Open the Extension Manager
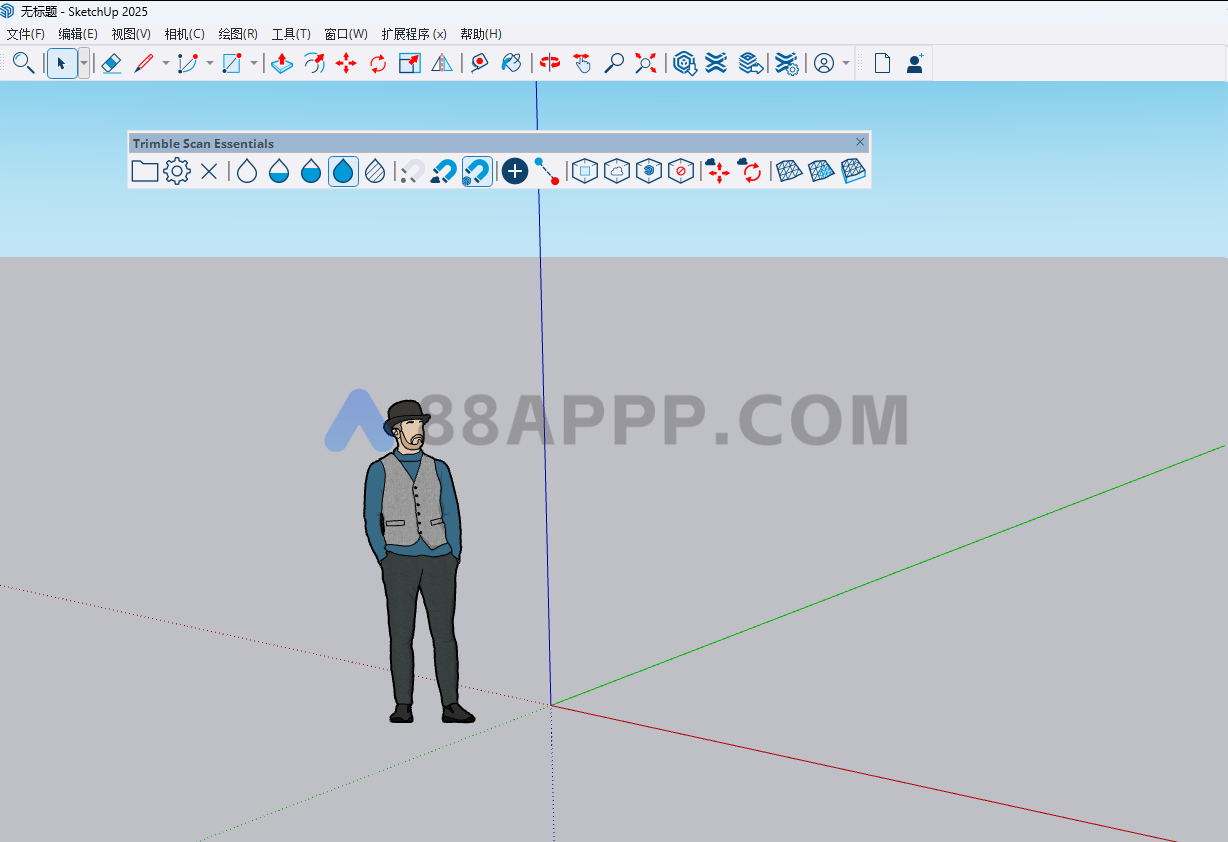This screenshot has height=842, width=1228. click(787, 63)
